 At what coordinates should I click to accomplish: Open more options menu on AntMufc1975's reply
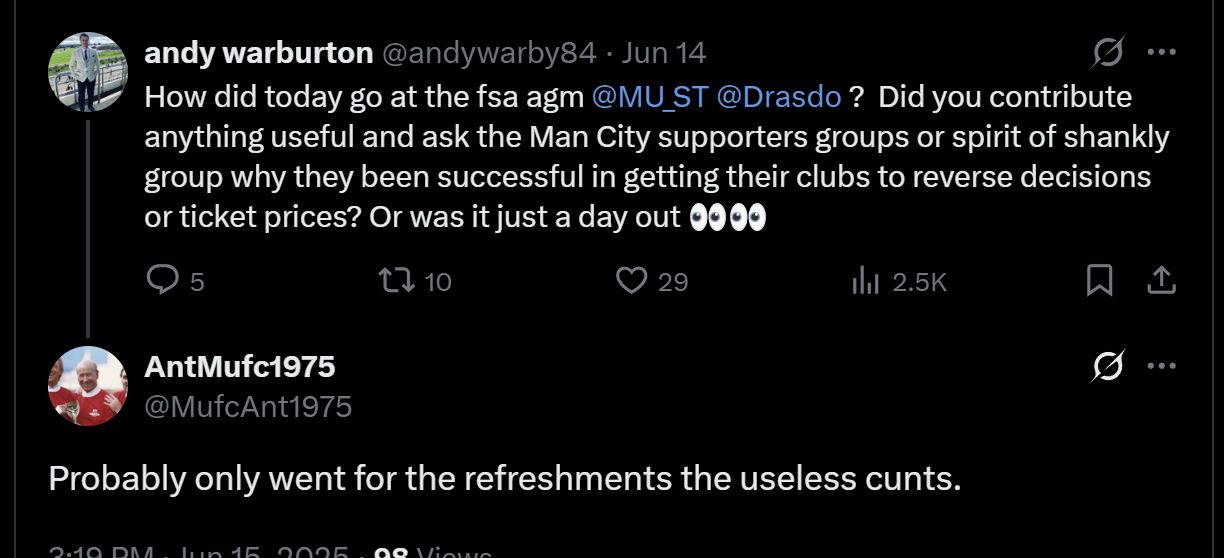[x=1161, y=366]
